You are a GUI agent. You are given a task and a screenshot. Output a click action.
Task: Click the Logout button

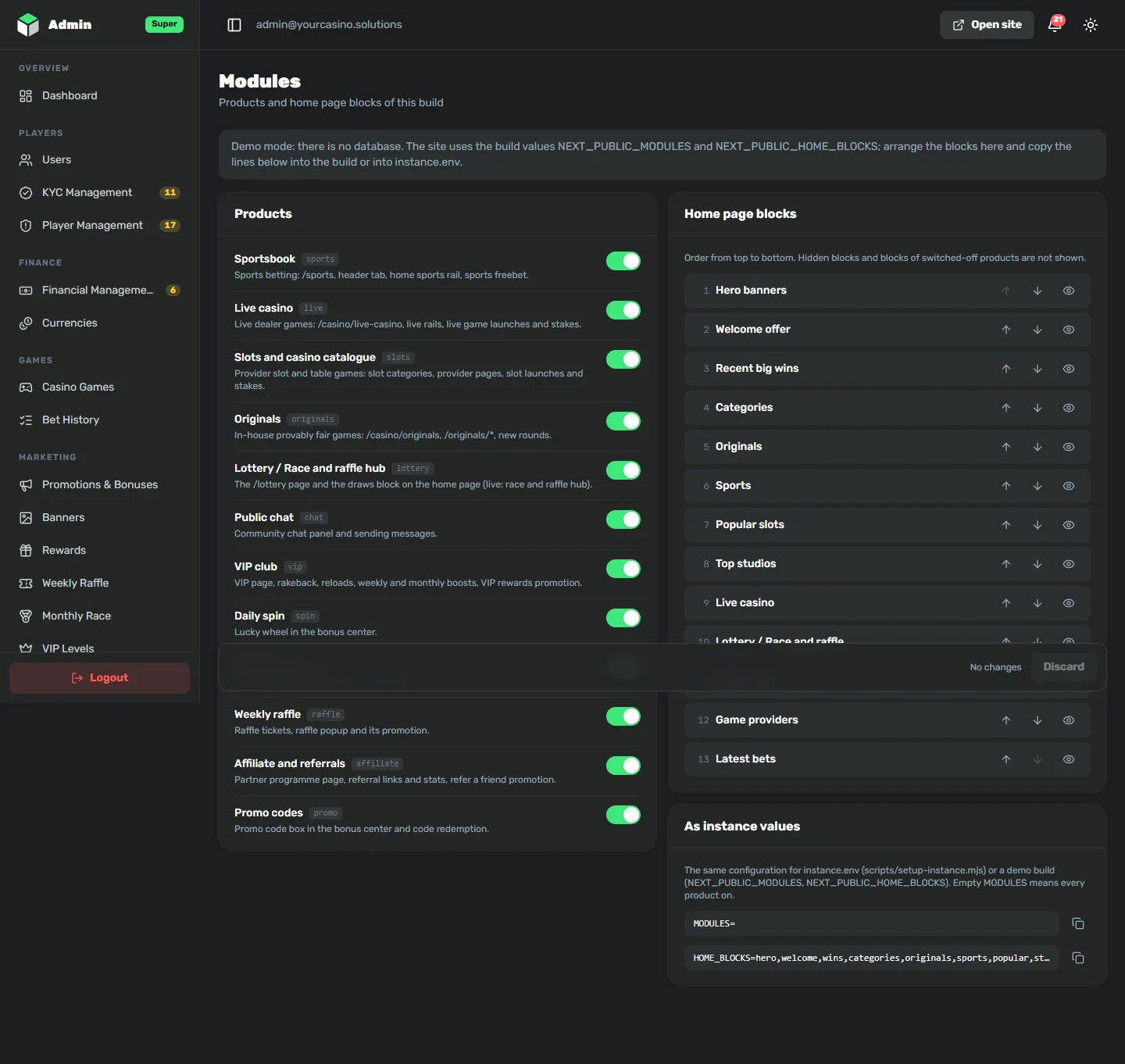click(99, 678)
